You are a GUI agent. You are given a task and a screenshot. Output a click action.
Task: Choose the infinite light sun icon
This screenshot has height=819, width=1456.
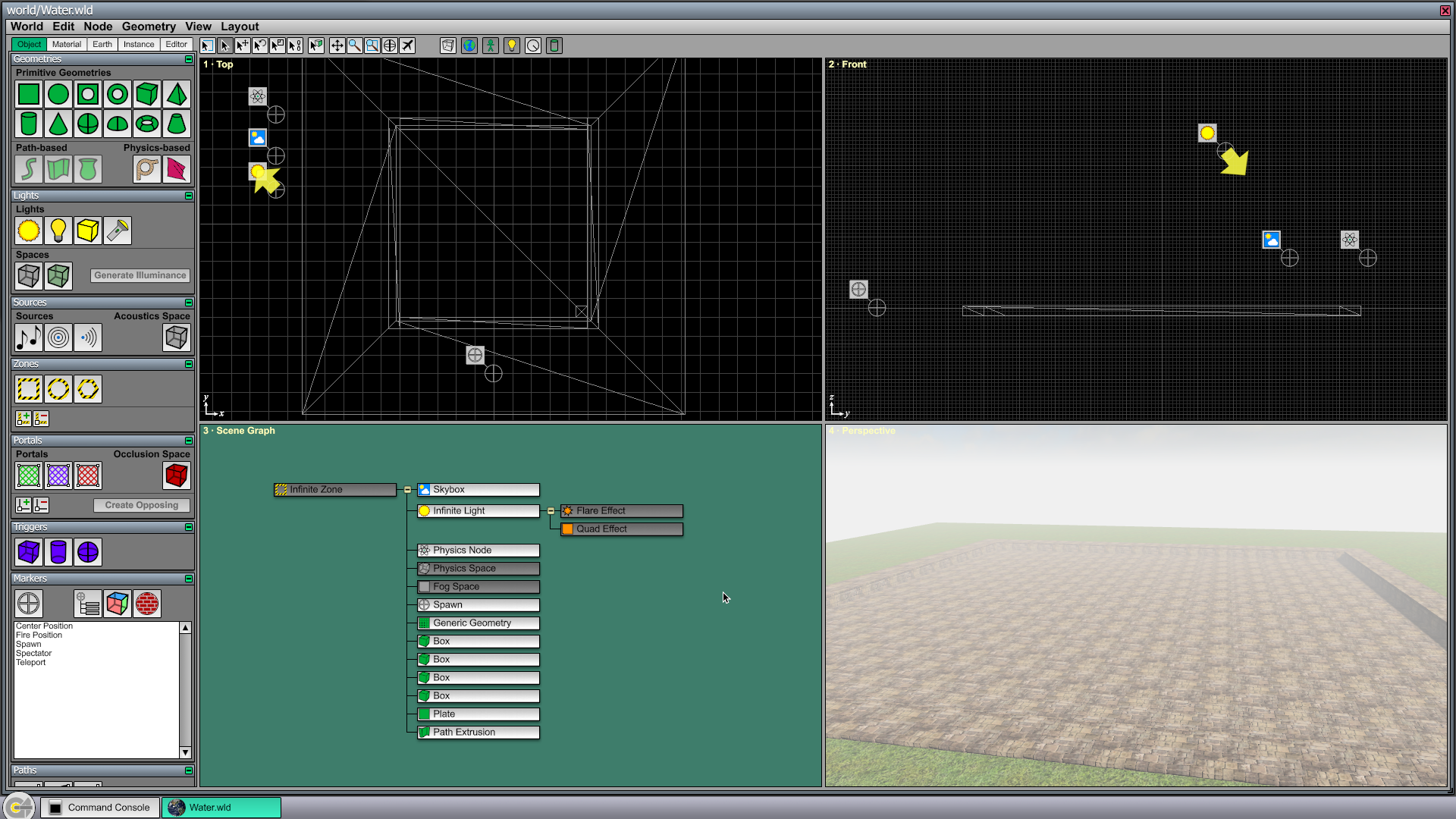29,231
